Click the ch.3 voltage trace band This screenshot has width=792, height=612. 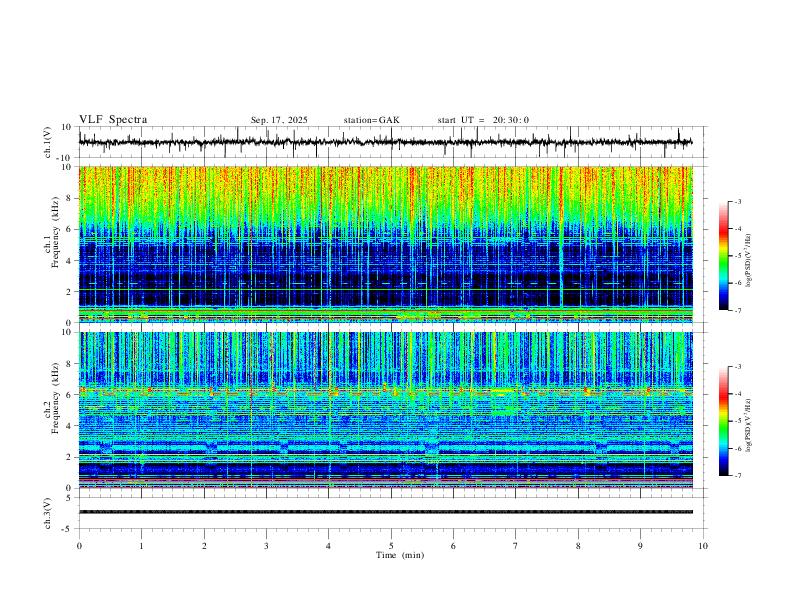[385, 512]
